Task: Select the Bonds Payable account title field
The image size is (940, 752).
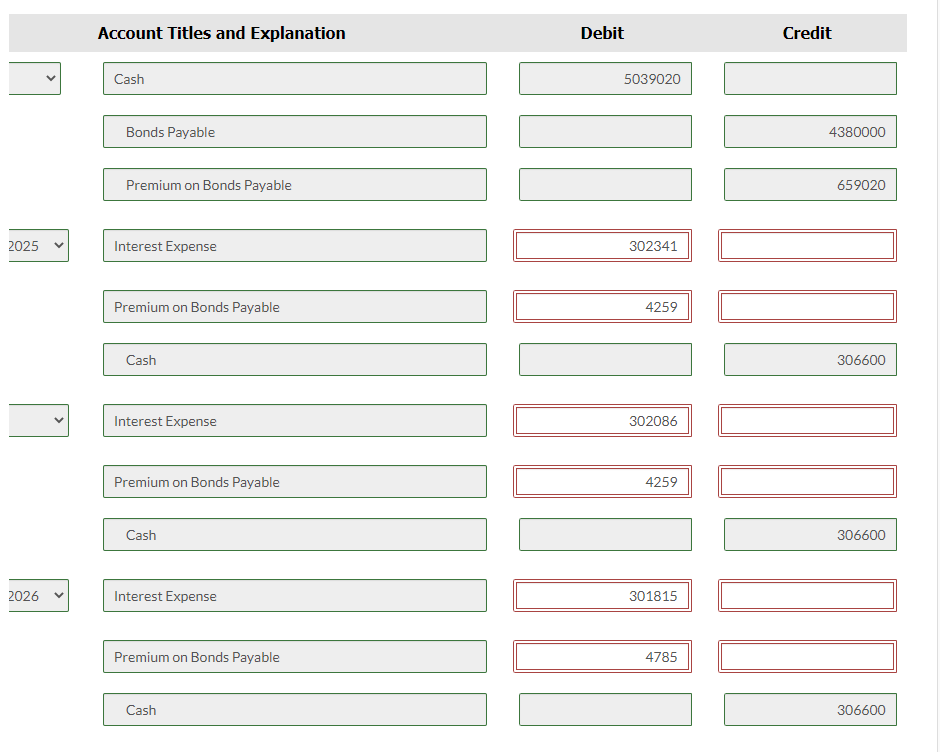Action: click(294, 131)
